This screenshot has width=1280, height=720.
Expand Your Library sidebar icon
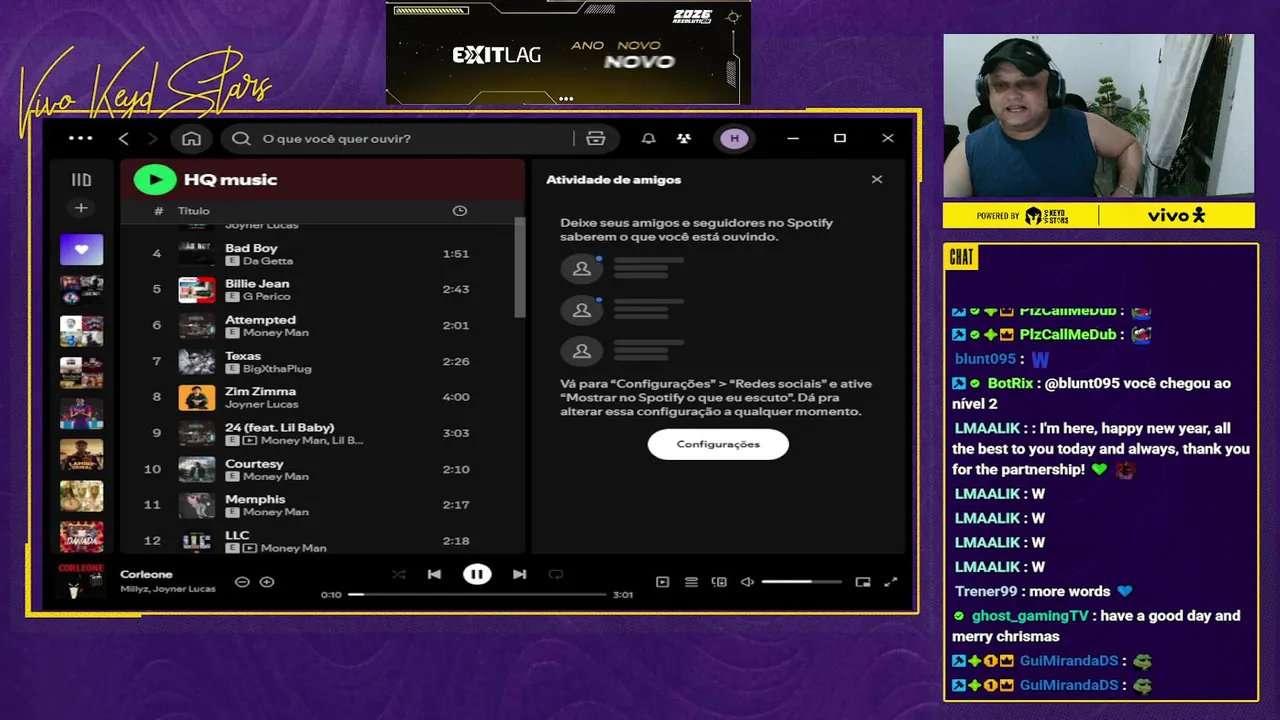click(x=81, y=180)
